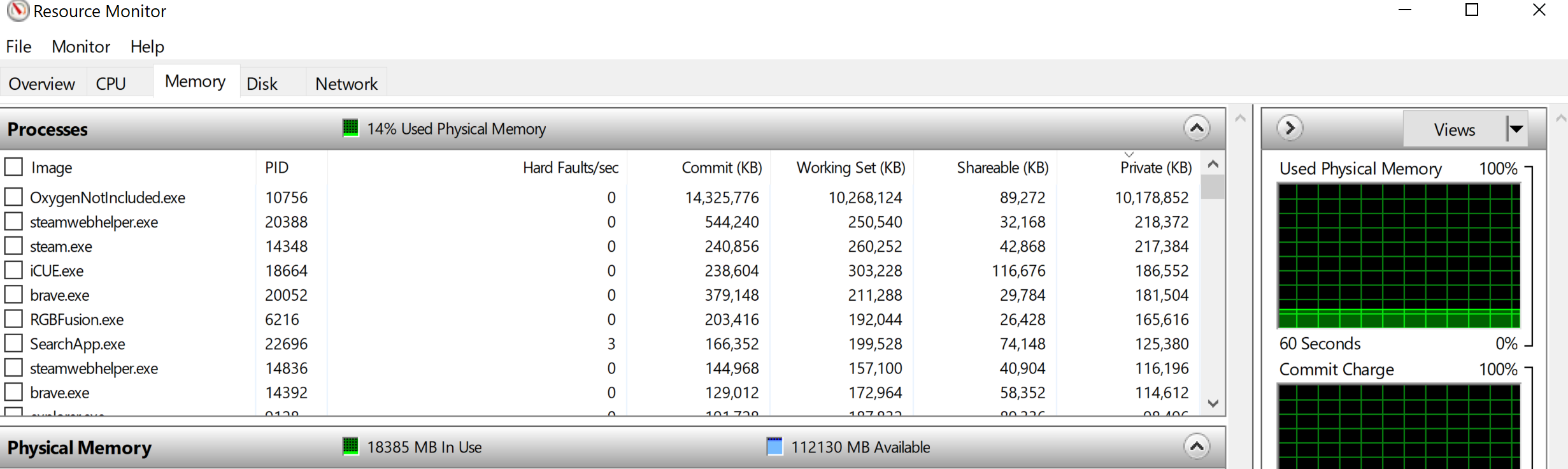This screenshot has height=469, width=1568.
Task: Tick the checkbox for iCUE.exe
Action: coord(13,270)
